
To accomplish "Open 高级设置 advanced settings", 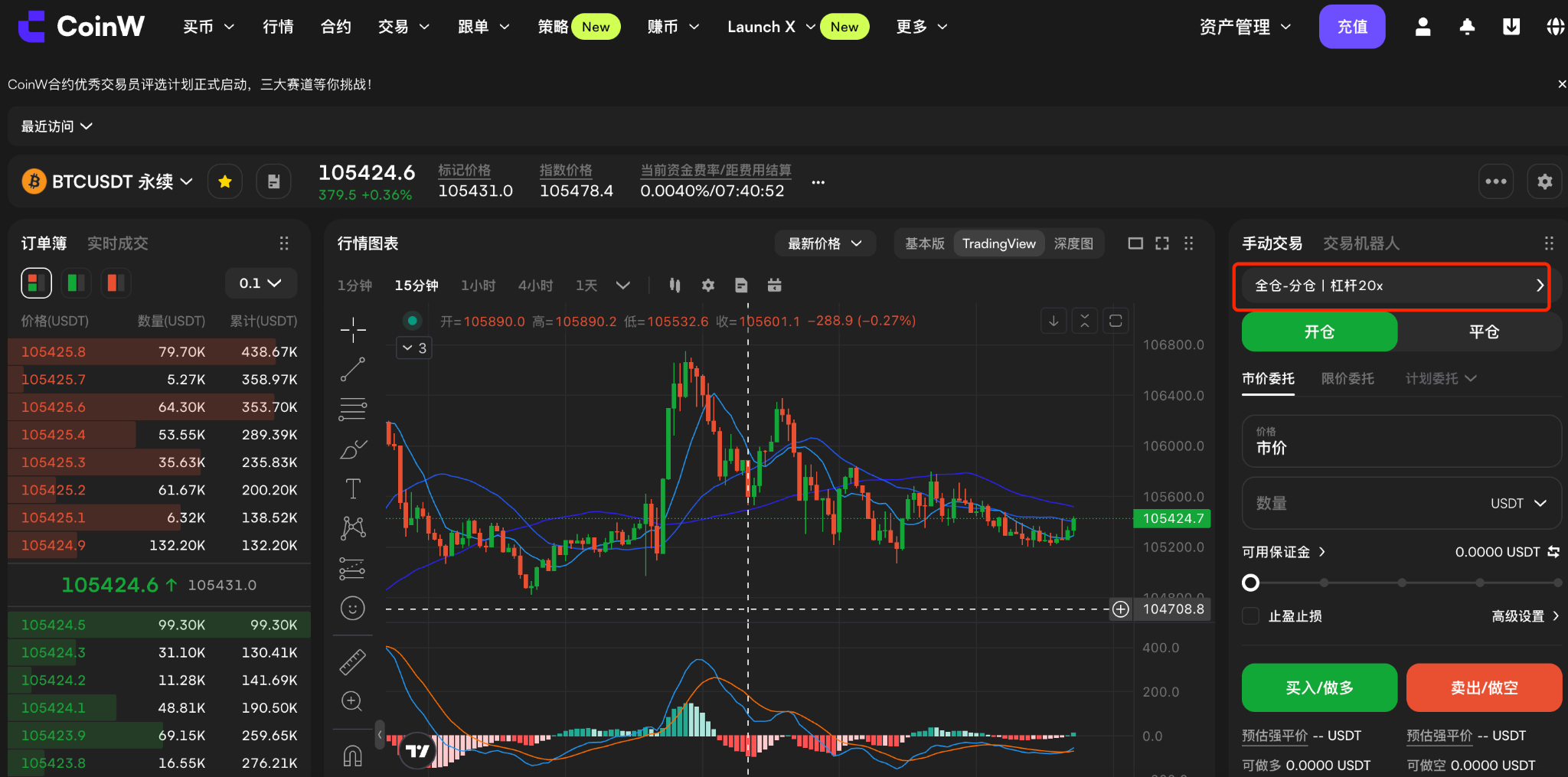I will 1525,616.
